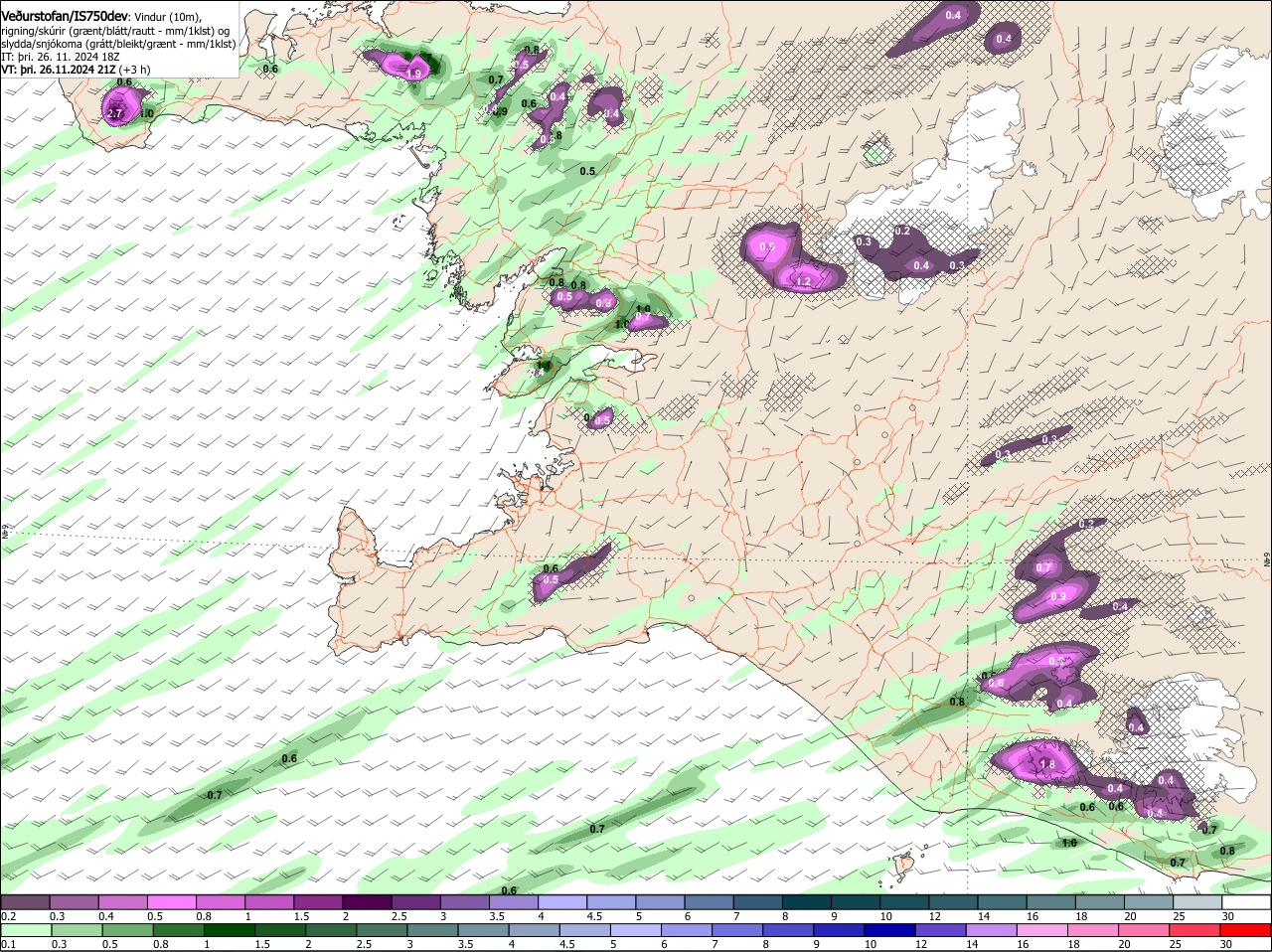Select the bright red 30 rain legend swatch

tap(1245, 930)
